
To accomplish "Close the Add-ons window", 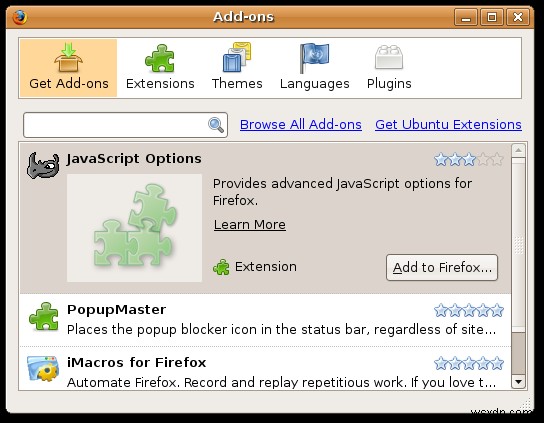I will click(518, 17).
